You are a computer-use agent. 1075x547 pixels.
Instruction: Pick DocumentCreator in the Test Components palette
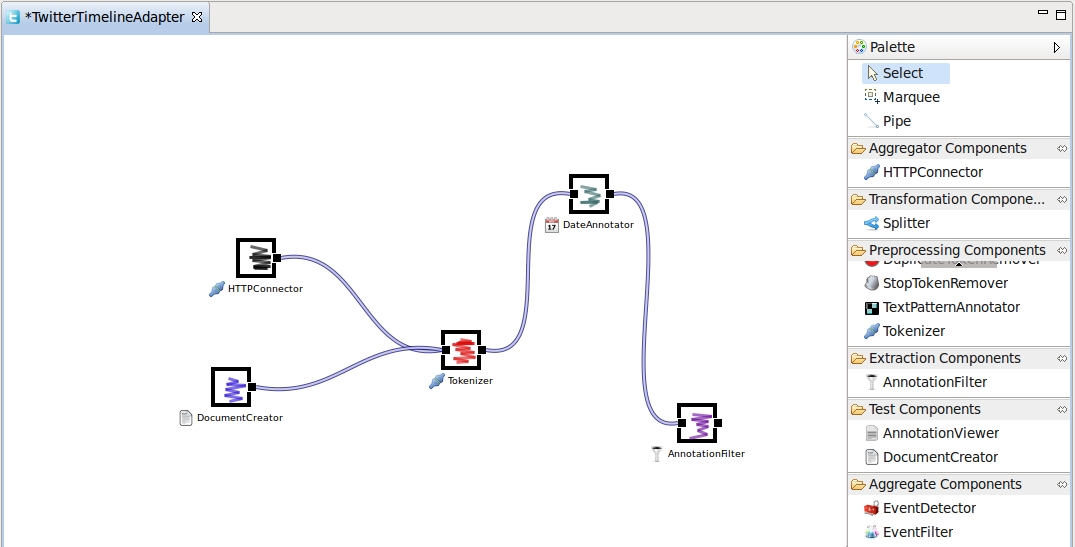[931, 457]
